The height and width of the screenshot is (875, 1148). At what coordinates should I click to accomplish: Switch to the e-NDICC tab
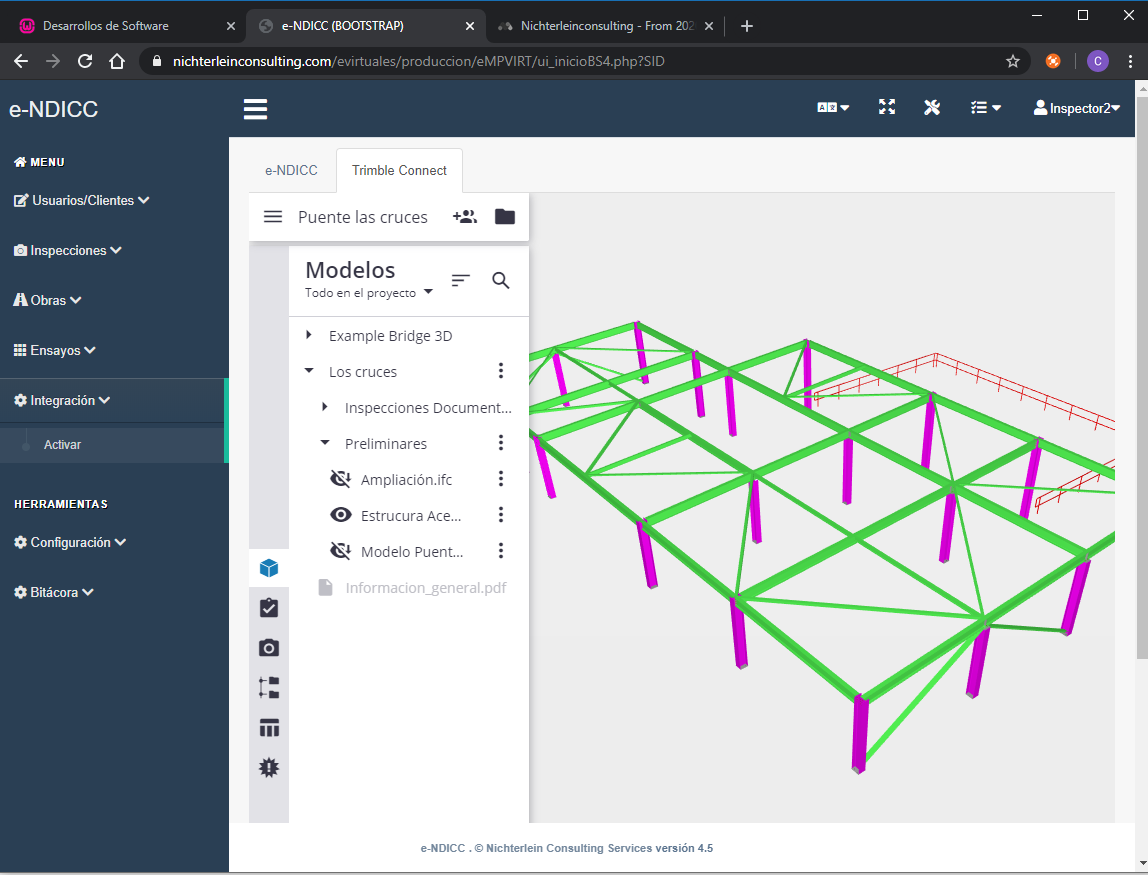tap(291, 171)
